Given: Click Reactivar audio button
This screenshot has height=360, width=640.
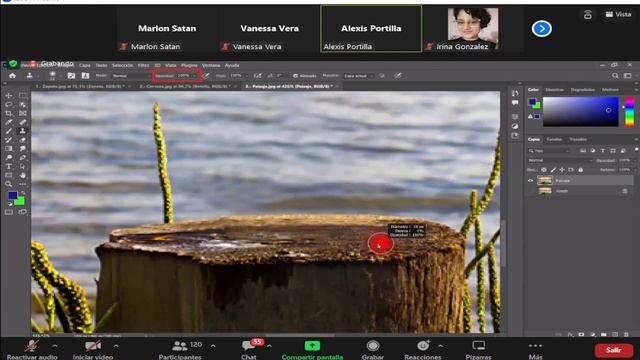Looking at the screenshot, I should (x=32, y=350).
